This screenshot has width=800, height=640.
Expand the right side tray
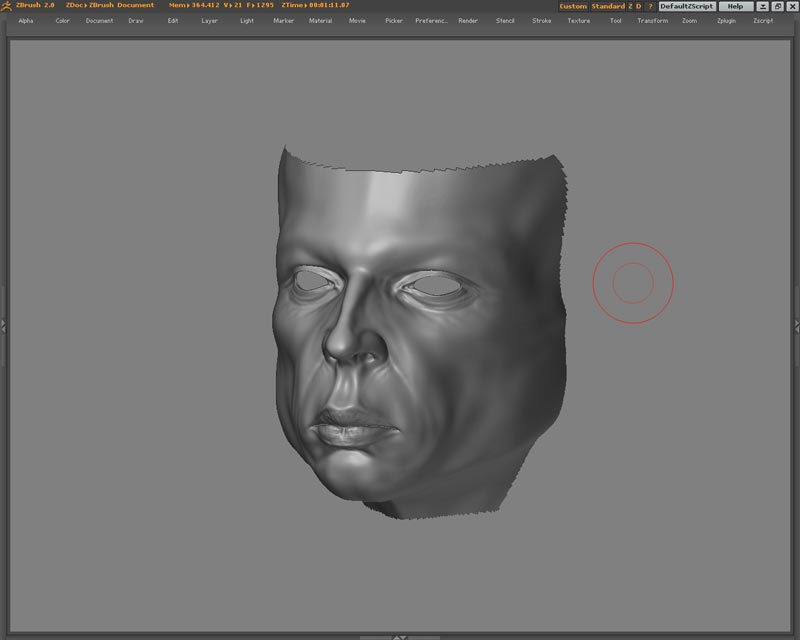point(796,326)
